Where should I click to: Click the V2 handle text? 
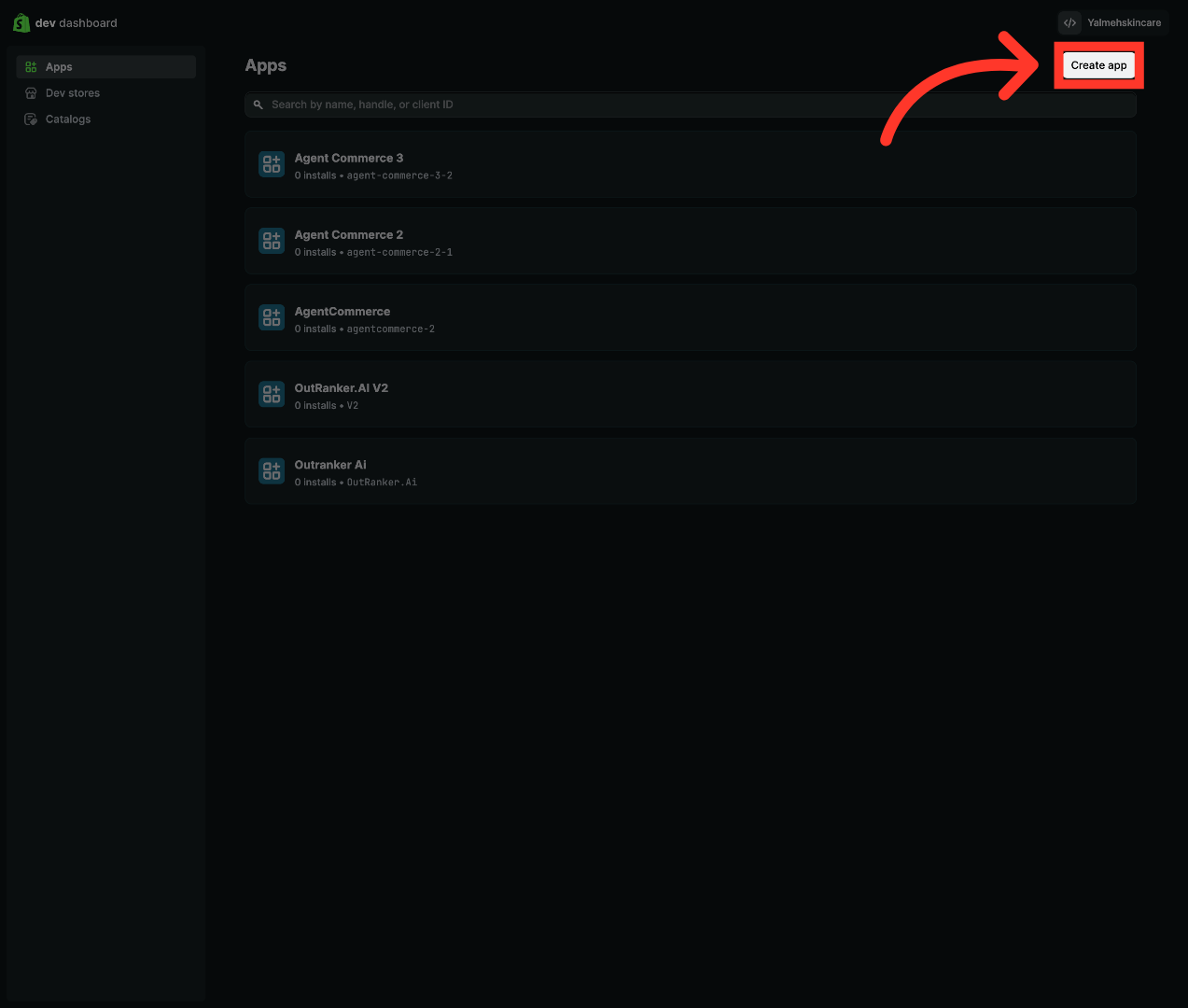click(353, 405)
